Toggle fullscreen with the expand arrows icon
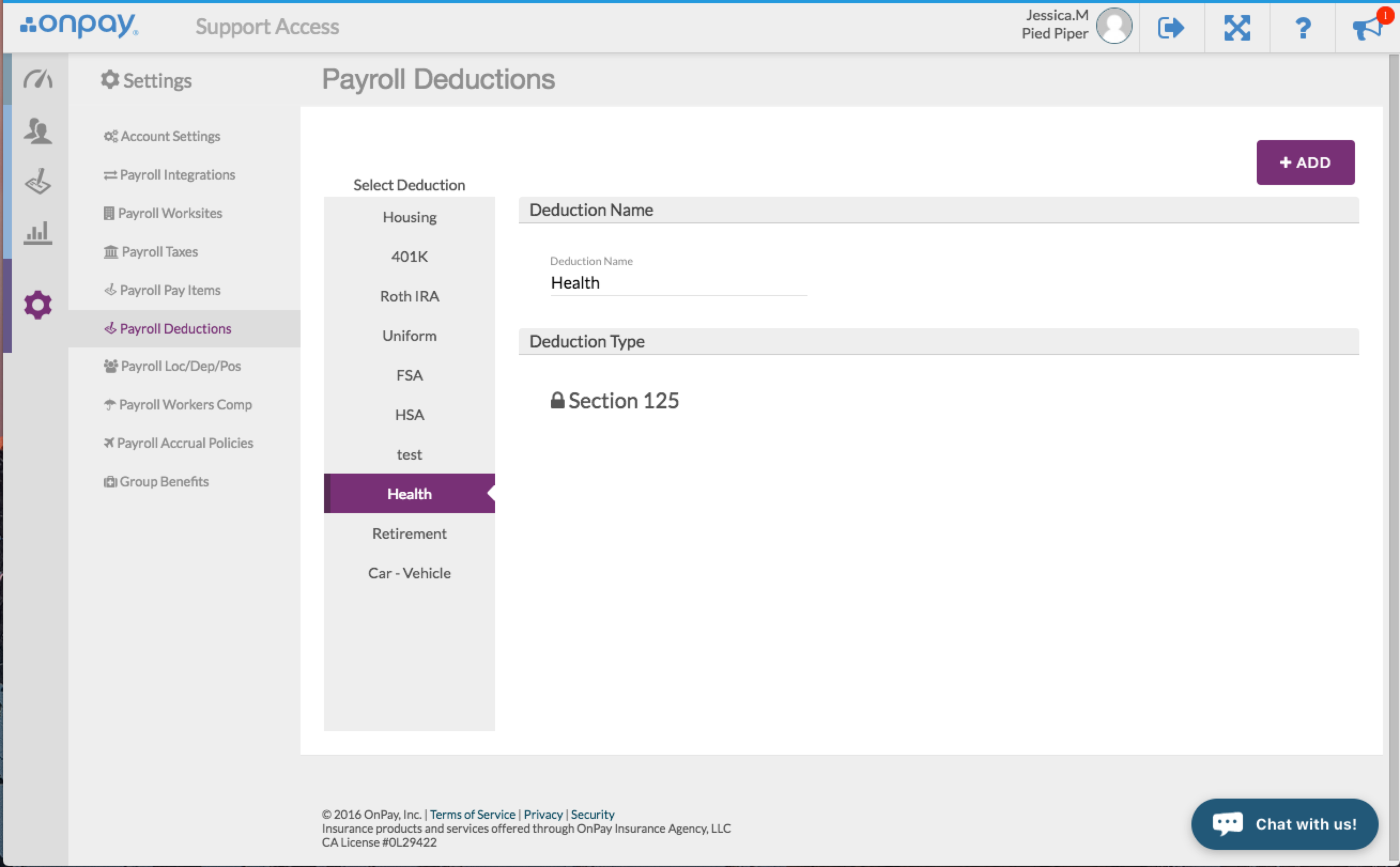The height and width of the screenshot is (867, 1400). tap(1237, 27)
